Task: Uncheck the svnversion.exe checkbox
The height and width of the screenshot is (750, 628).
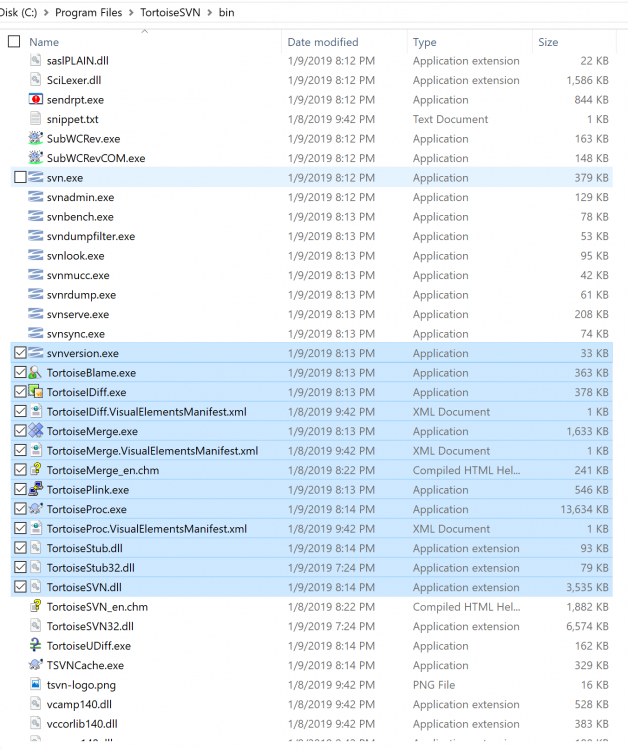Action: pos(20,353)
